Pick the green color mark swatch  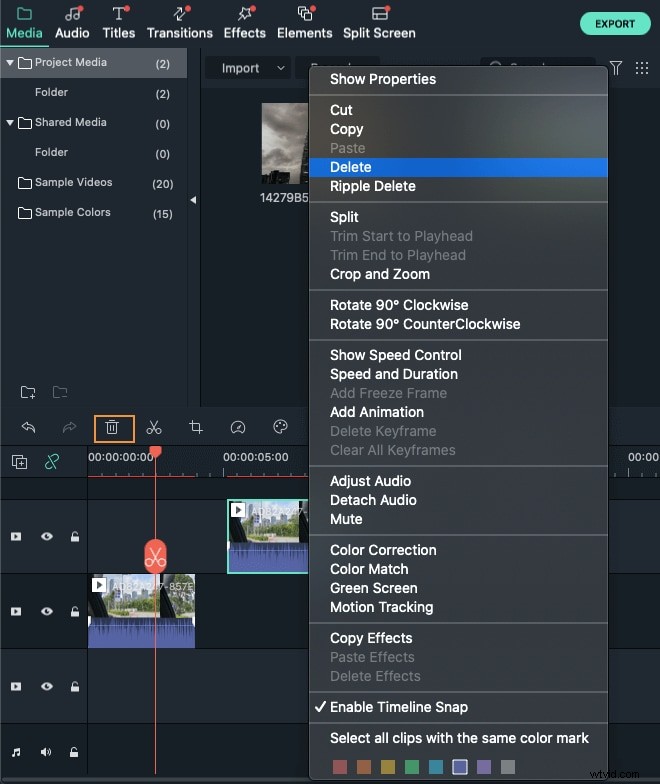tap(412, 766)
